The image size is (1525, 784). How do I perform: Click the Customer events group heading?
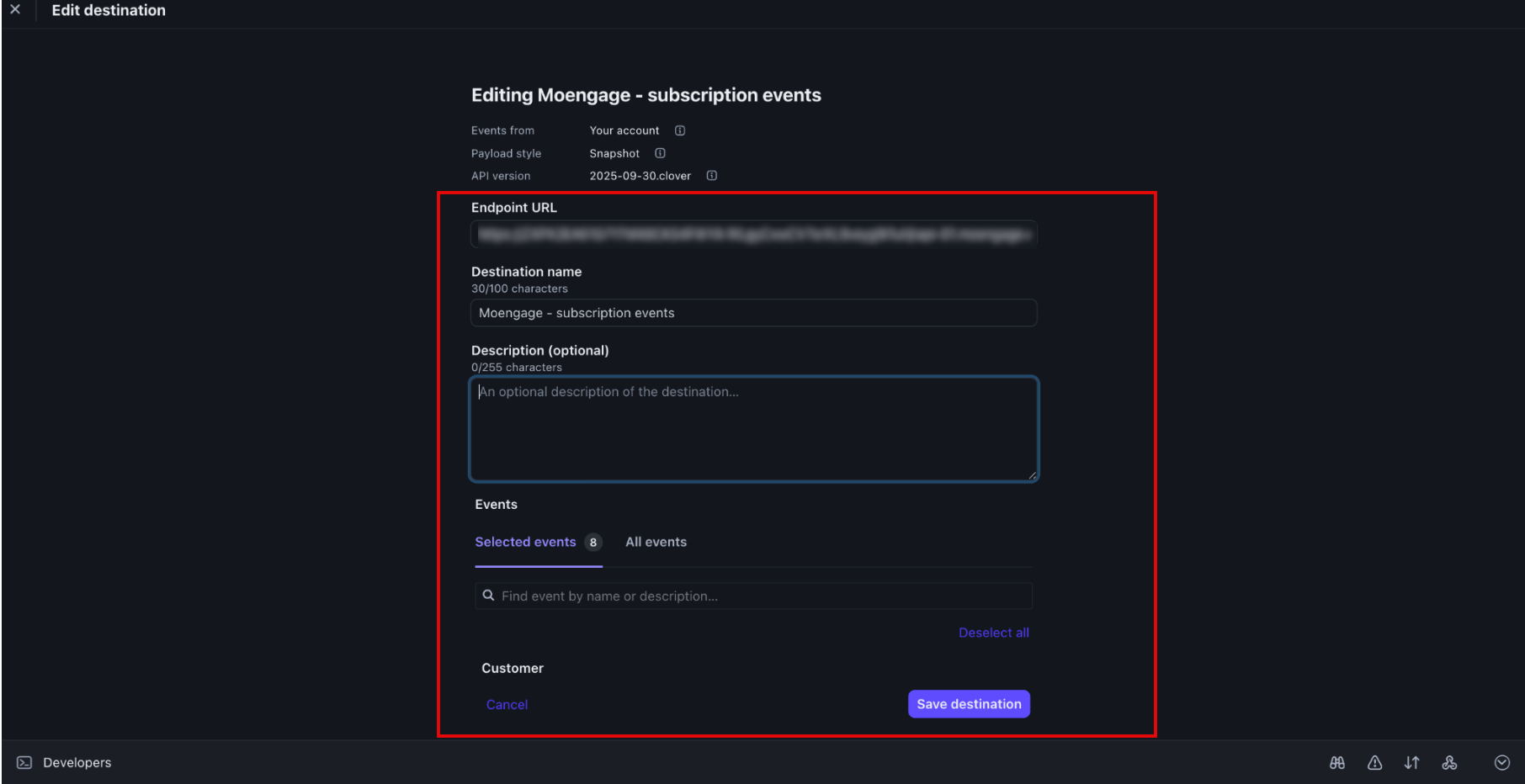(x=513, y=669)
